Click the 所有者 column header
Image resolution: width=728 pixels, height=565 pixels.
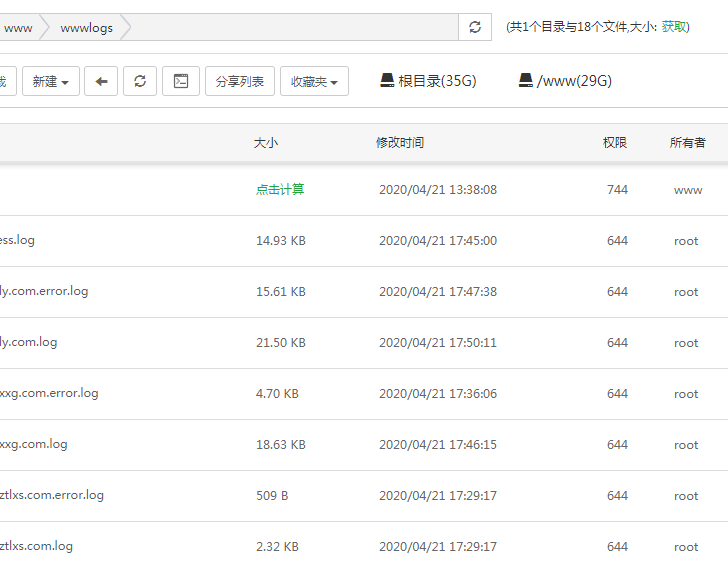tap(687, 143)
